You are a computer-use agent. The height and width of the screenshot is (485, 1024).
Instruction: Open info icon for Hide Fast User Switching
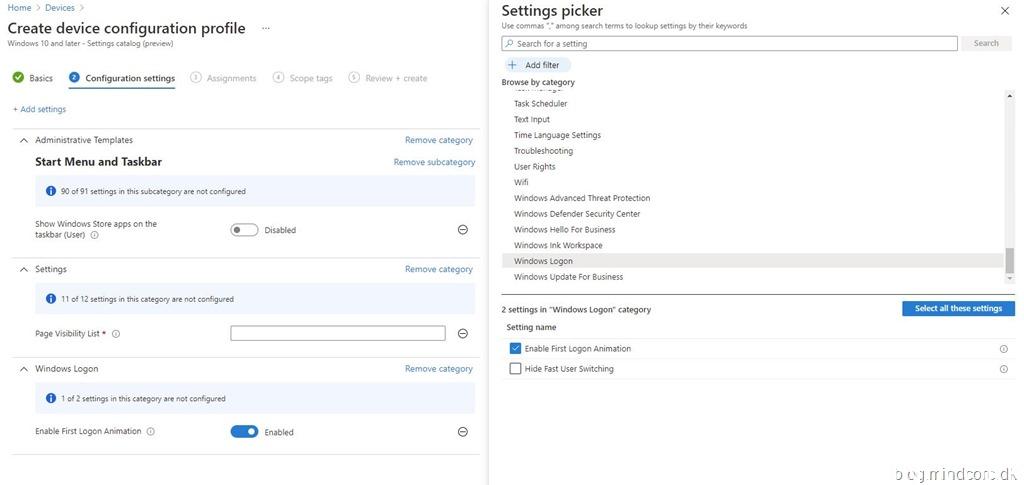[x=1003, y=369]
